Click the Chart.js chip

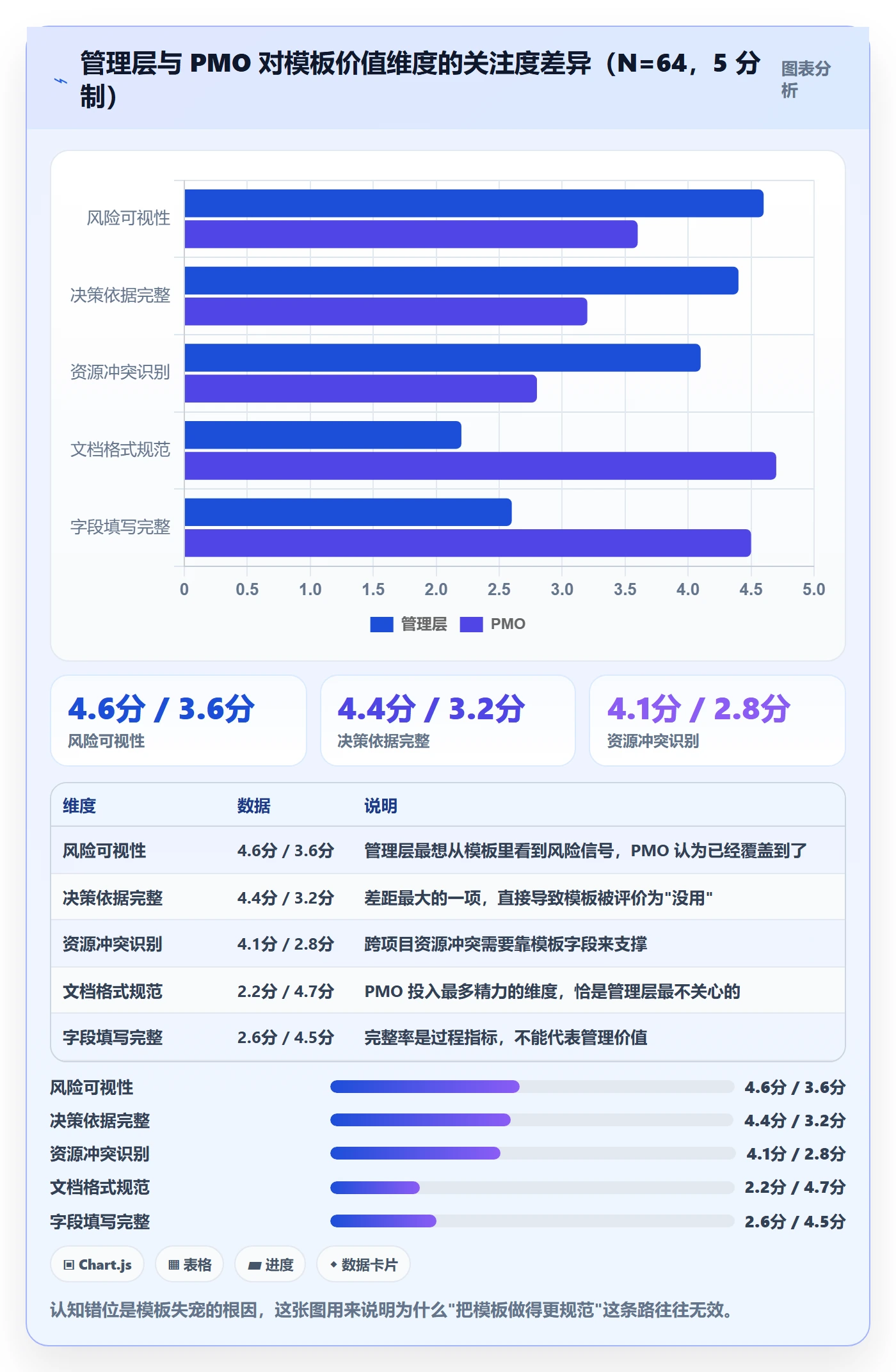97,1264
